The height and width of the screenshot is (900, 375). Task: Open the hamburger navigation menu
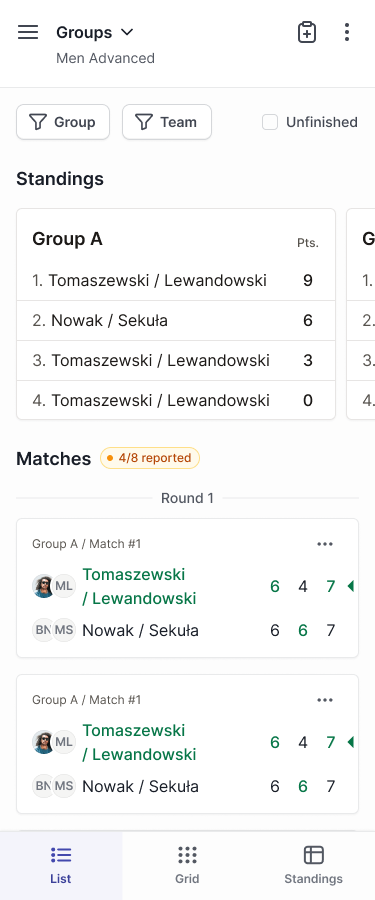(28, 32)
